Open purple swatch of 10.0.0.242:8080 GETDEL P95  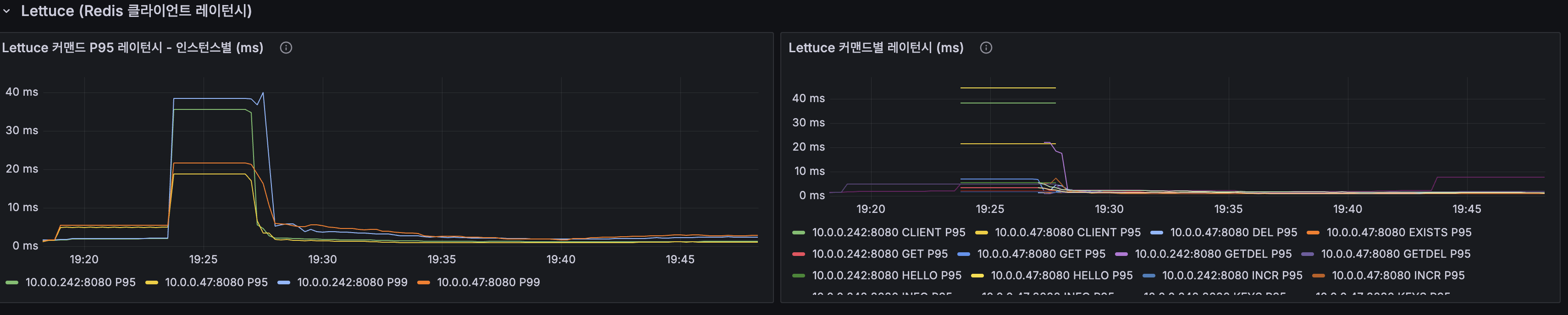click(1121, 254)
